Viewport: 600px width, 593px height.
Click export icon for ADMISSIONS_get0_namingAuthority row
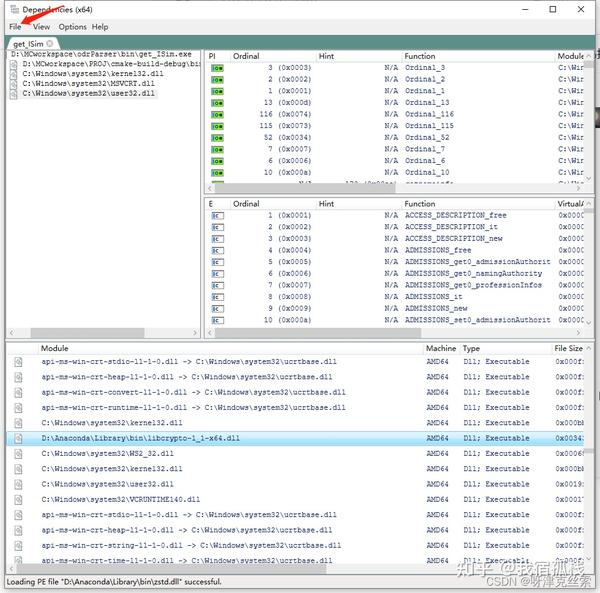click(x=217, y=274)
